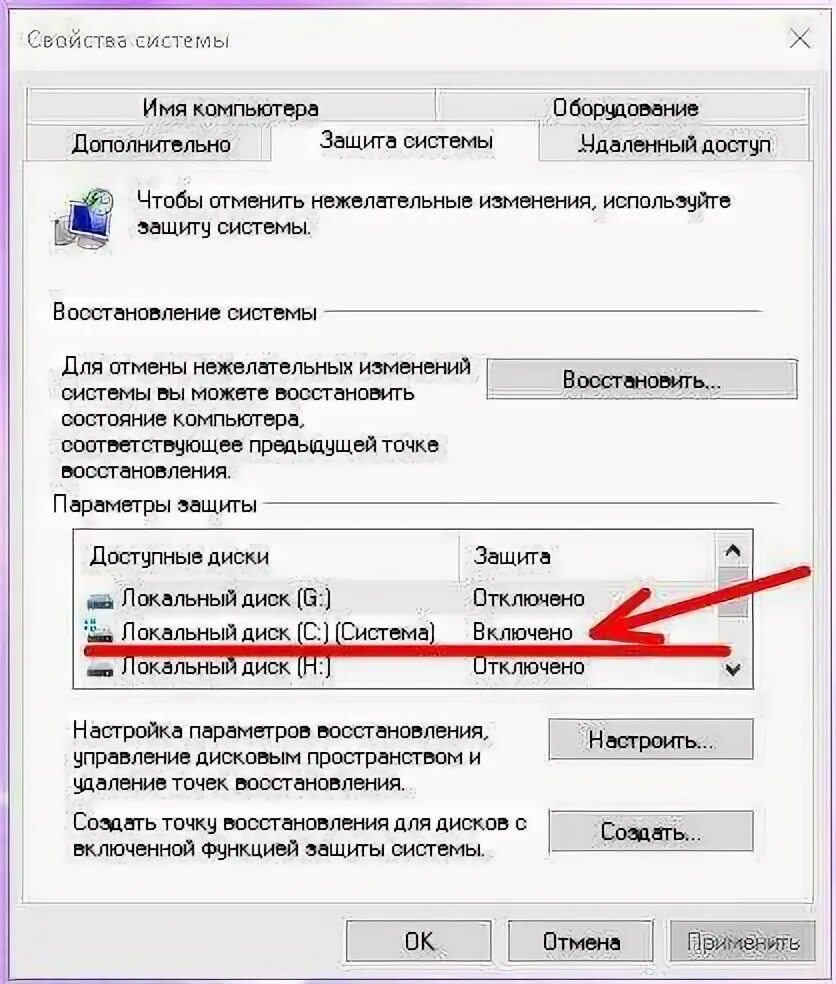
Task: Click the drive icon for disk G:
Action: [100, 601]
